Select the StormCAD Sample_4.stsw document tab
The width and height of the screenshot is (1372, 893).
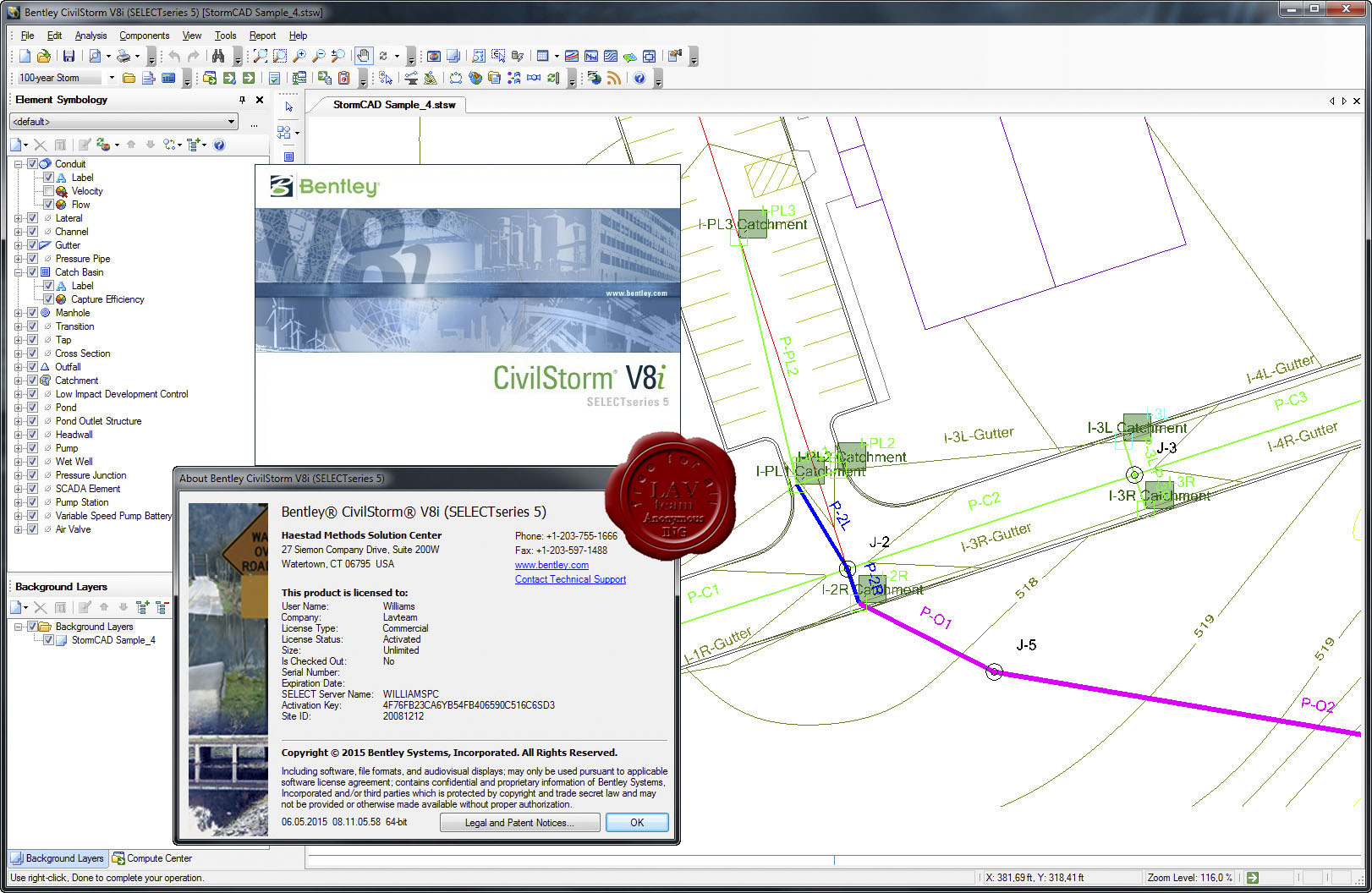[x=394, y=105]
